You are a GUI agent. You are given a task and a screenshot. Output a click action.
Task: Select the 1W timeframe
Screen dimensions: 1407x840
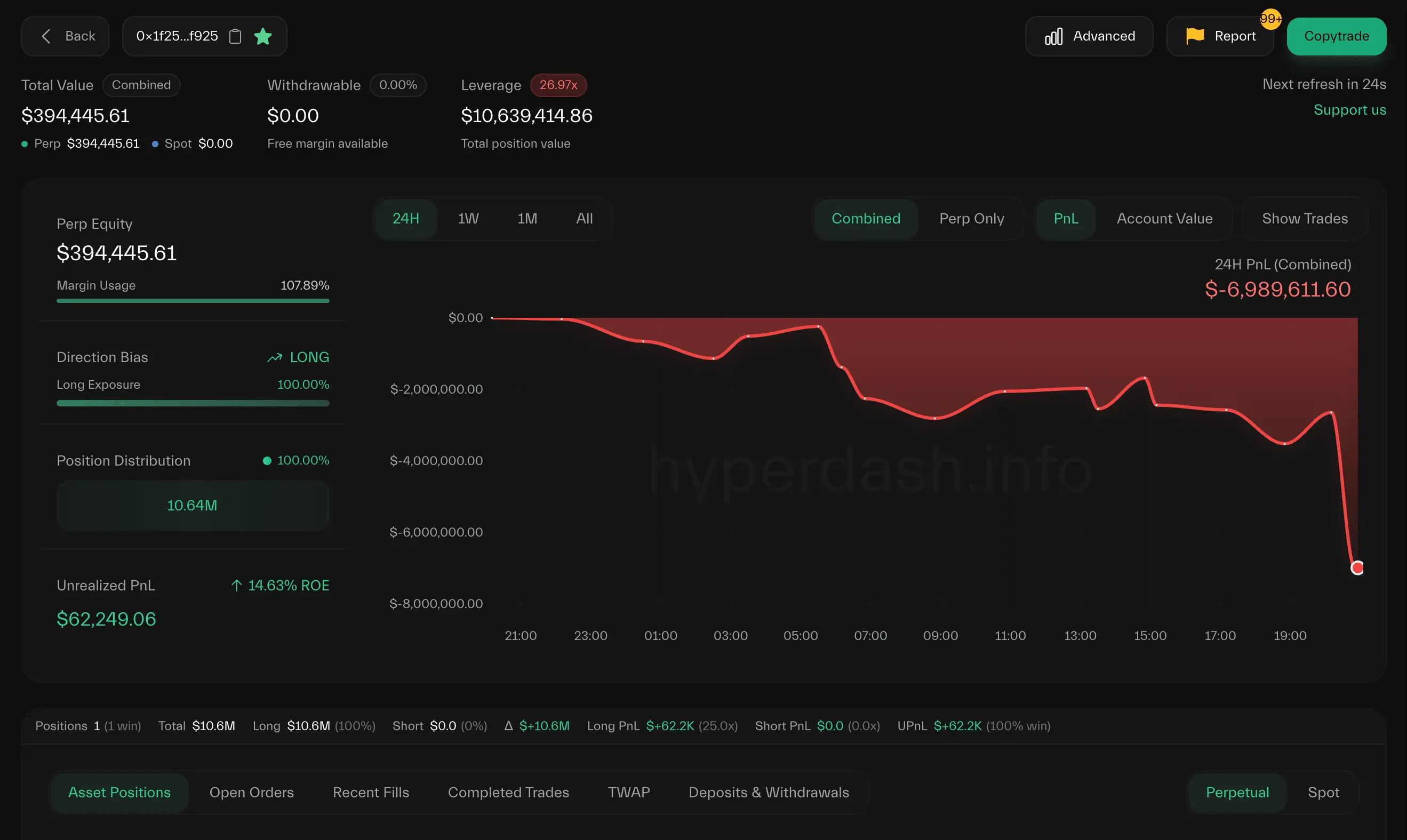468,219
